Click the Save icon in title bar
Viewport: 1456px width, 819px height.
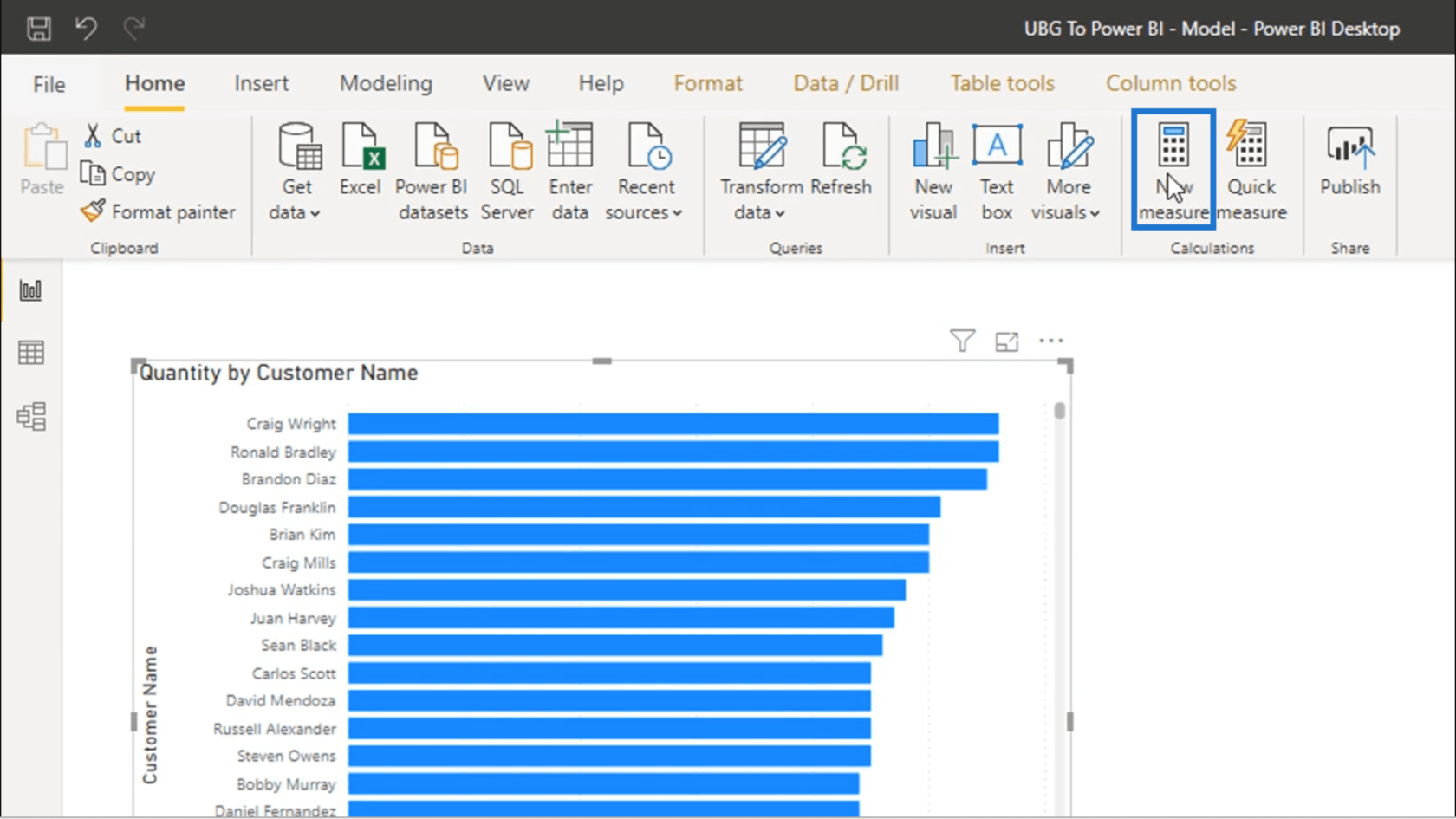pyautogui.click(x=39, y=29)
